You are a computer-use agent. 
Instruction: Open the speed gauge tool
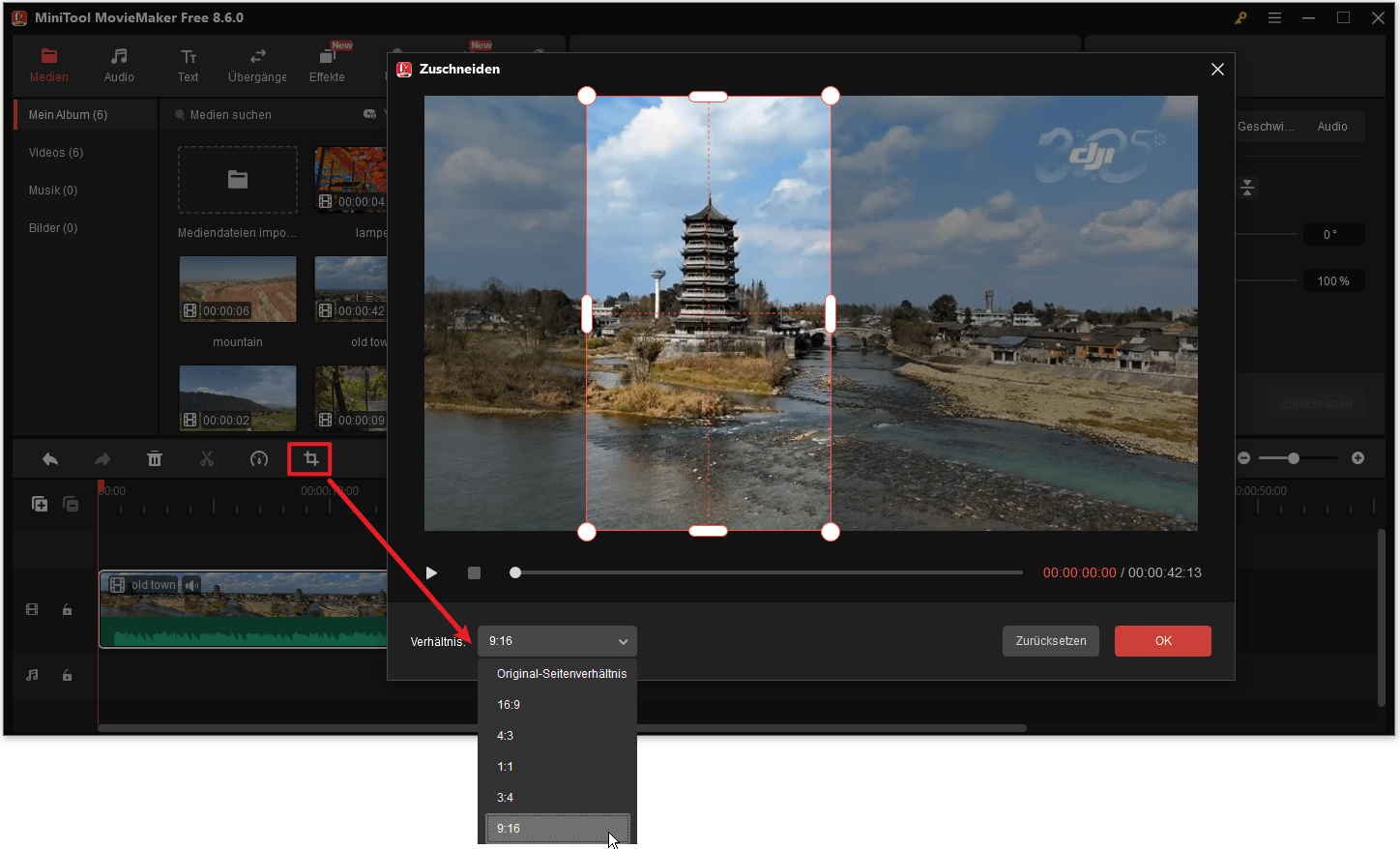click(x=259, y=459)
